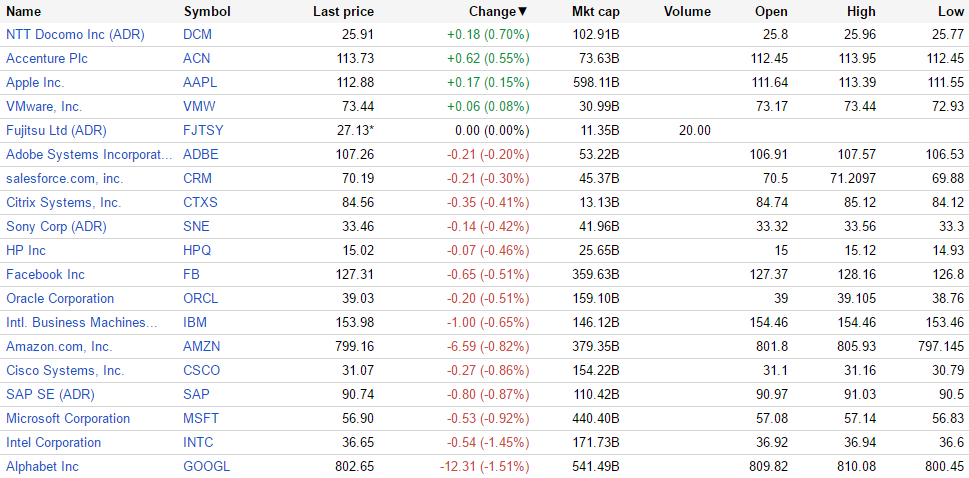The width and height of the screenshot is (969, 478).
Task: Click the ORCL ticker symbol
Action: coord(201,298)
